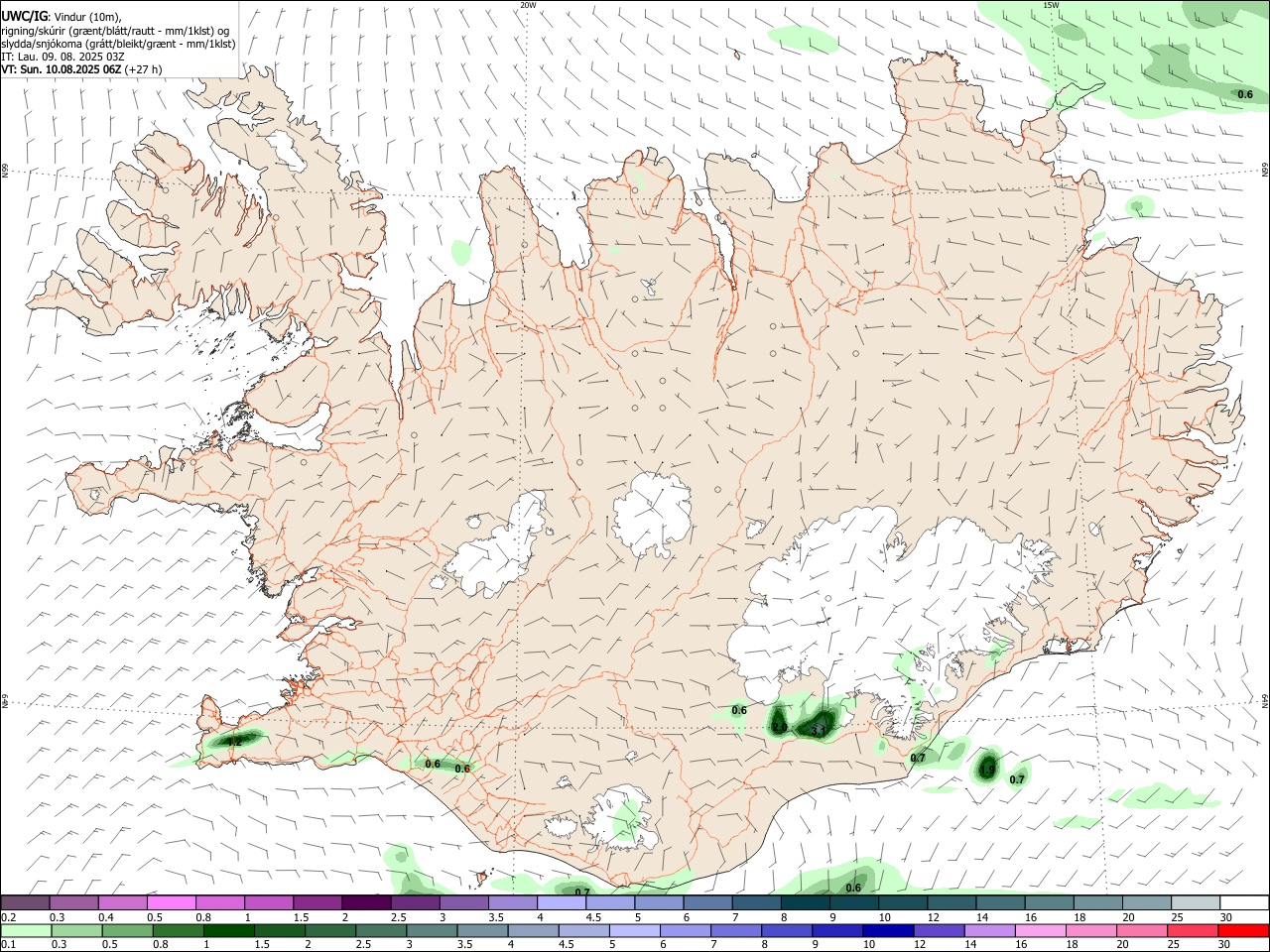Click the bright red swatch in lower legend row
The image size is (1270, 952).
pos(1244,931)
